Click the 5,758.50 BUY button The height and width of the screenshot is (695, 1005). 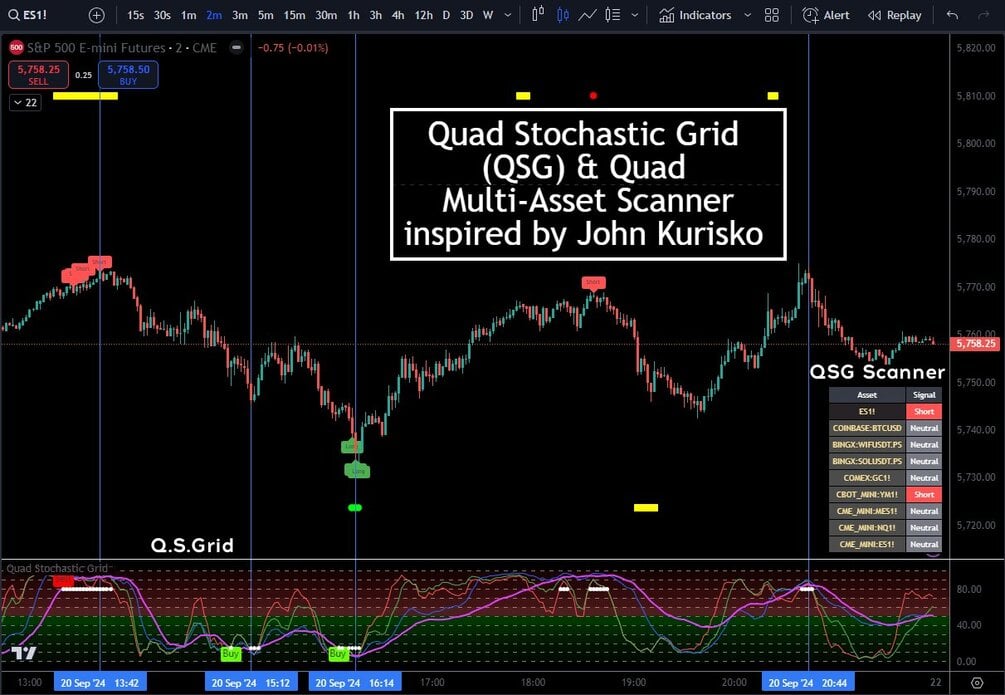tap(128, 75)
